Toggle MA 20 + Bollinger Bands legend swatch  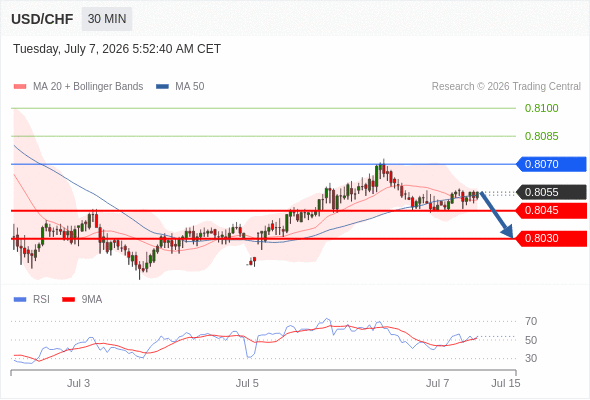[x=20, y=87]
